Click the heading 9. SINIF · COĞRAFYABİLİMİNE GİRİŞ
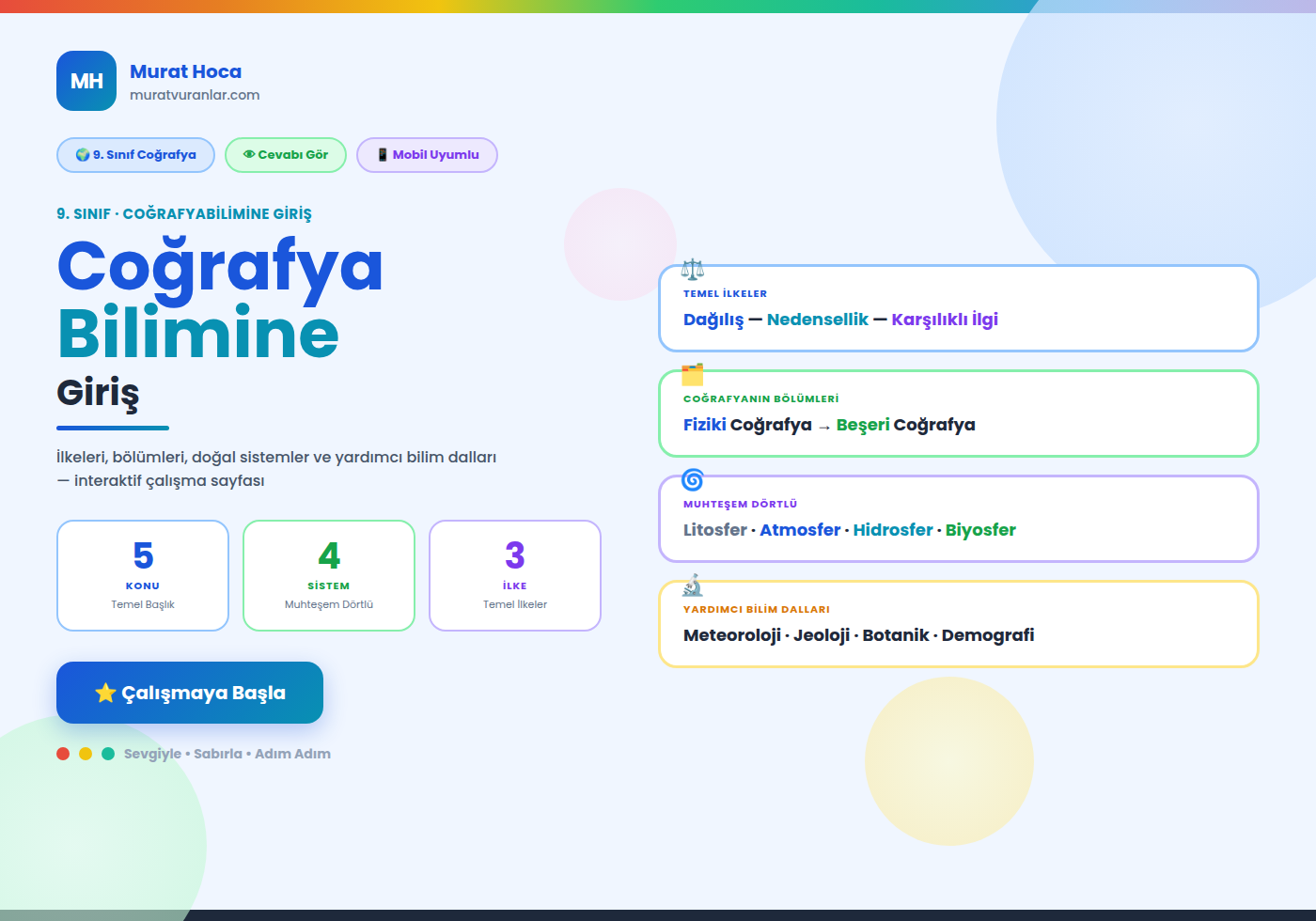The image size is (1316, 921). [184, 214]
